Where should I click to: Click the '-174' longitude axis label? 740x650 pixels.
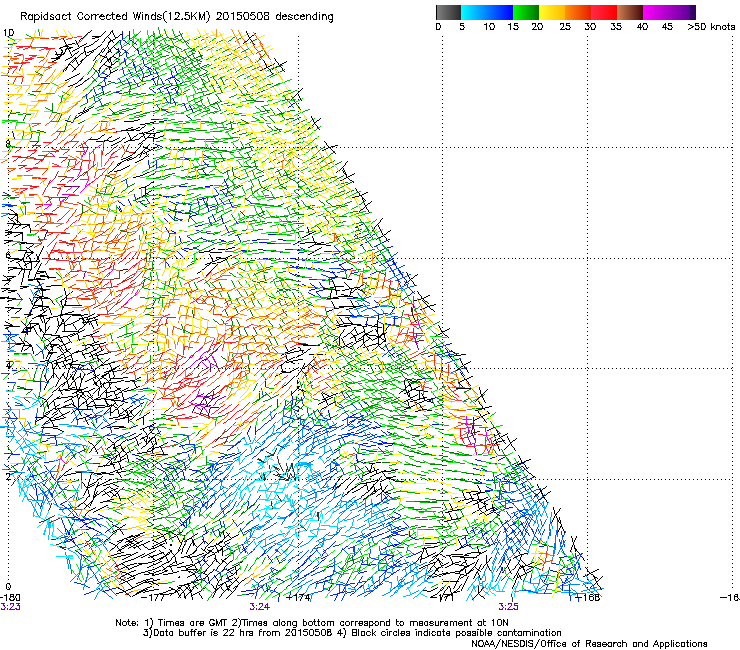(x=298, y=597)
